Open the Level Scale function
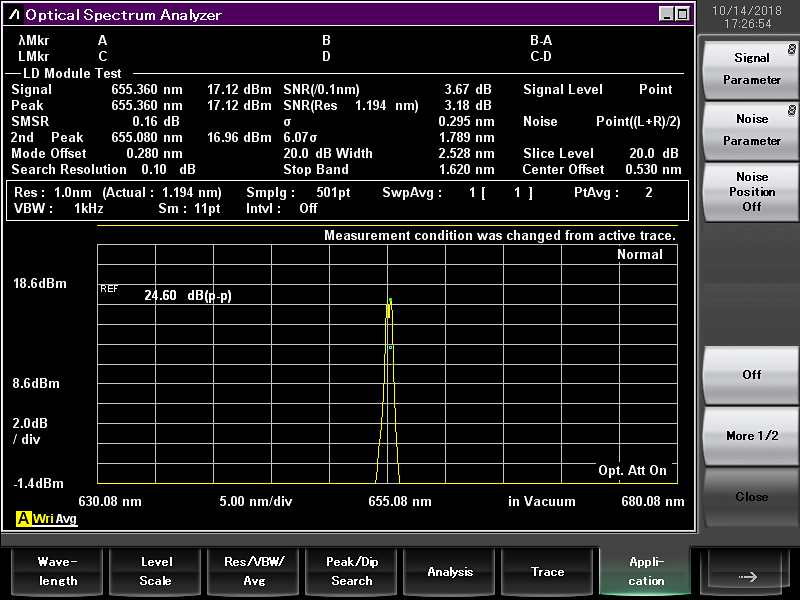 tap(155, 571)
